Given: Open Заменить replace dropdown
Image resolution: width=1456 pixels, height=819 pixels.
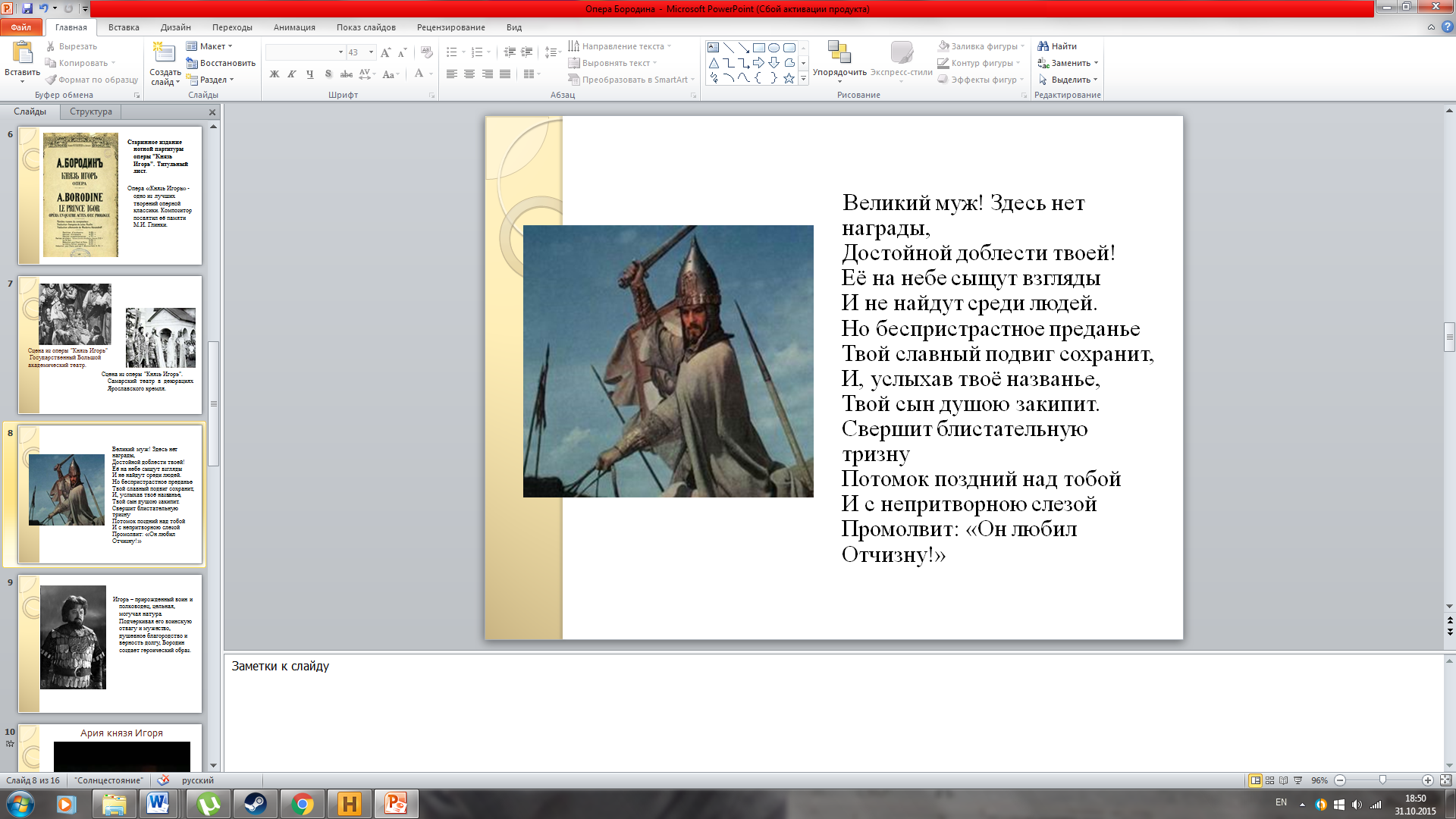Looking at the screenshot, I should click(x=1068, y=63).
